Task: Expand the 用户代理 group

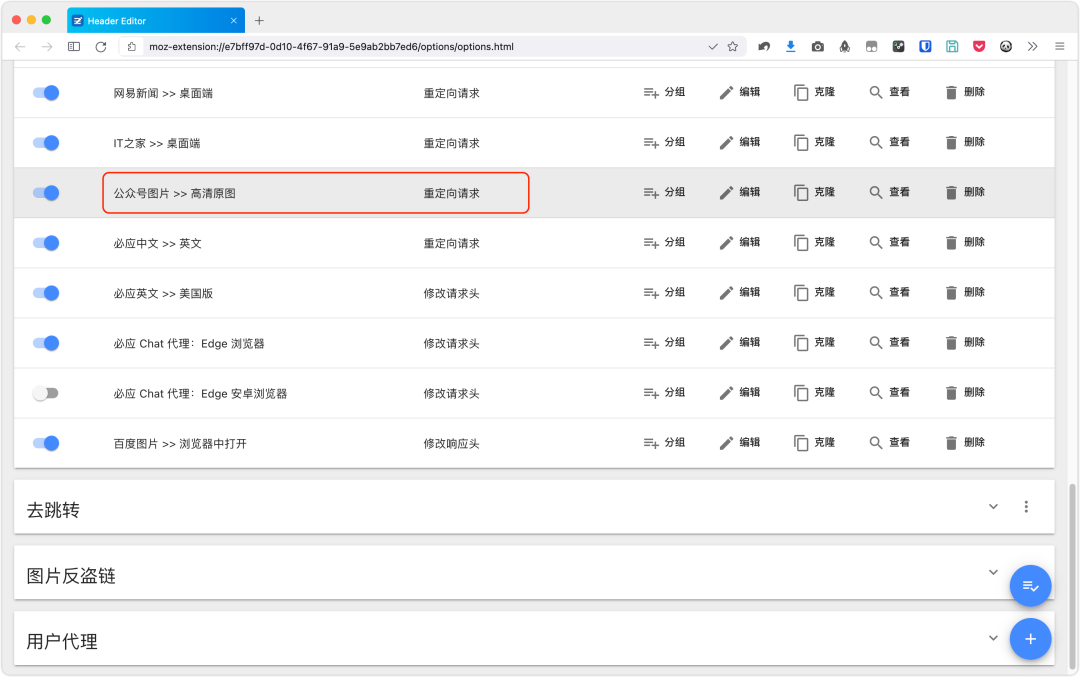Action: (x=993, y=638)
